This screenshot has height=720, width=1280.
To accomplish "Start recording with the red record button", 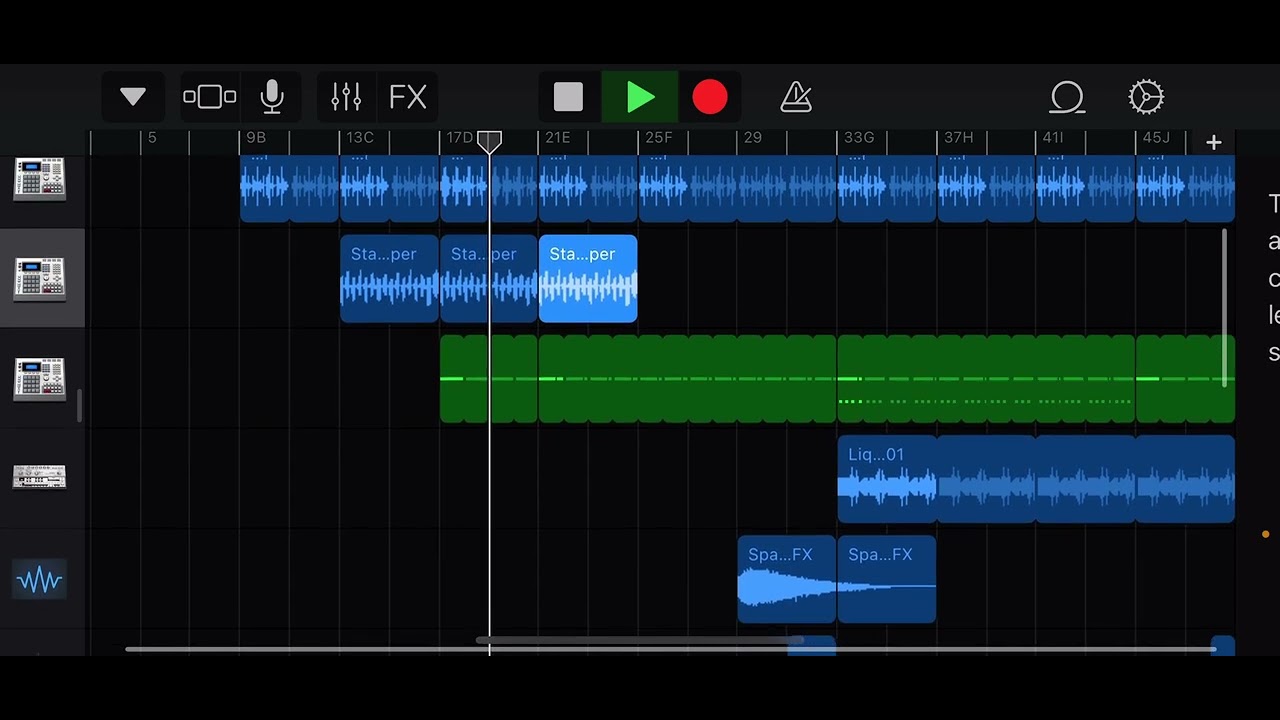I will pyautogui.click(x=710, y=97).
